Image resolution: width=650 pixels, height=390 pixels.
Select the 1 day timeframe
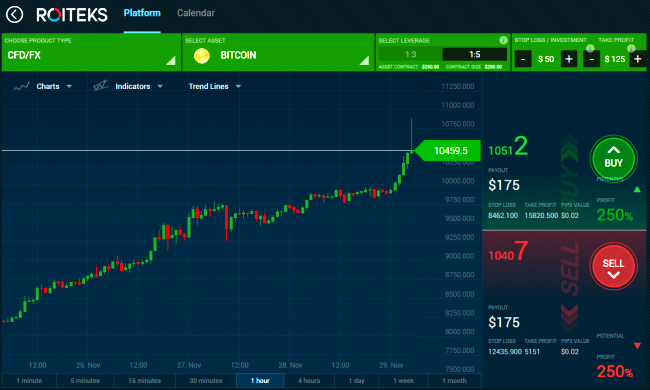357,380
